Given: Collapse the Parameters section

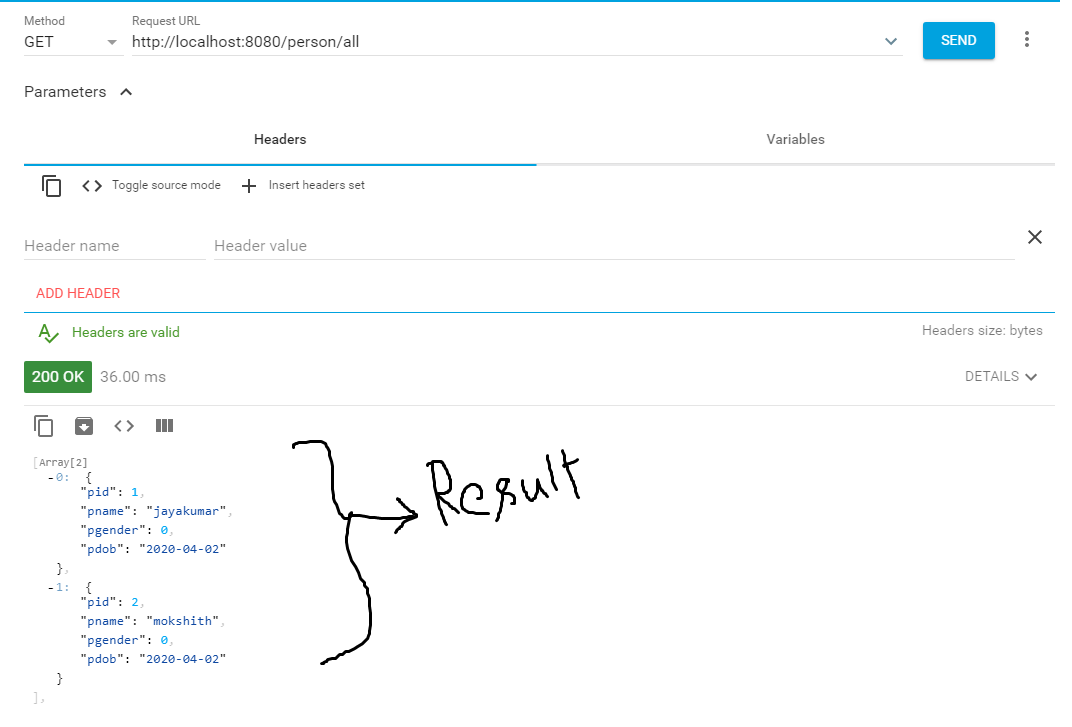Looking at the screenshot, I should coord(126,91).
